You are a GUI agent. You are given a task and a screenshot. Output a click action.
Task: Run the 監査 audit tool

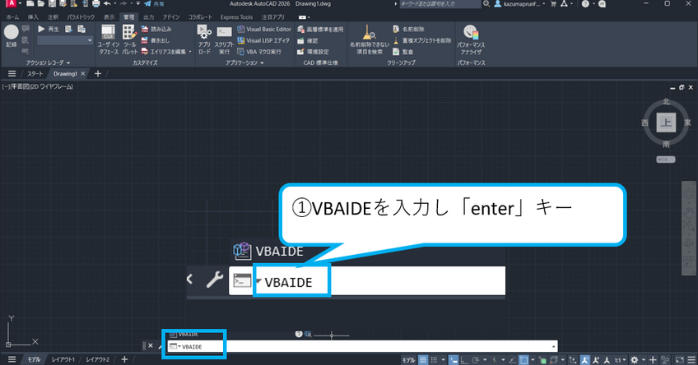point(403,52)
